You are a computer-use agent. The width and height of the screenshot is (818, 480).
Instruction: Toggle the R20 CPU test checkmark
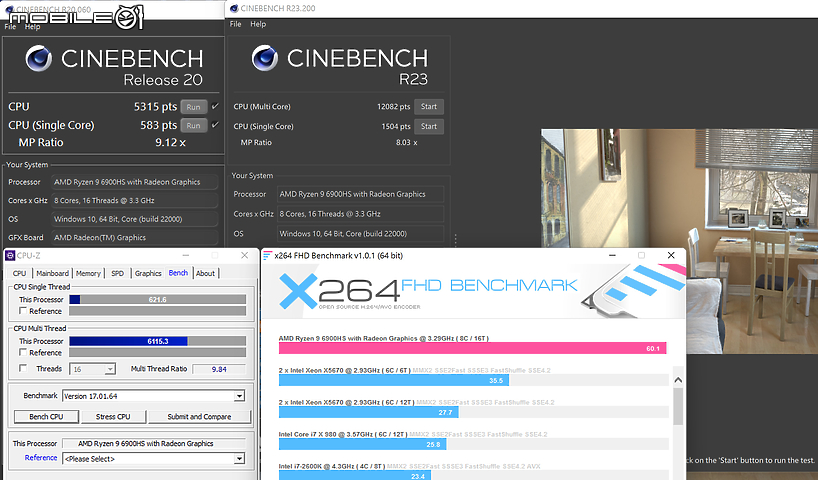point(215,106)
